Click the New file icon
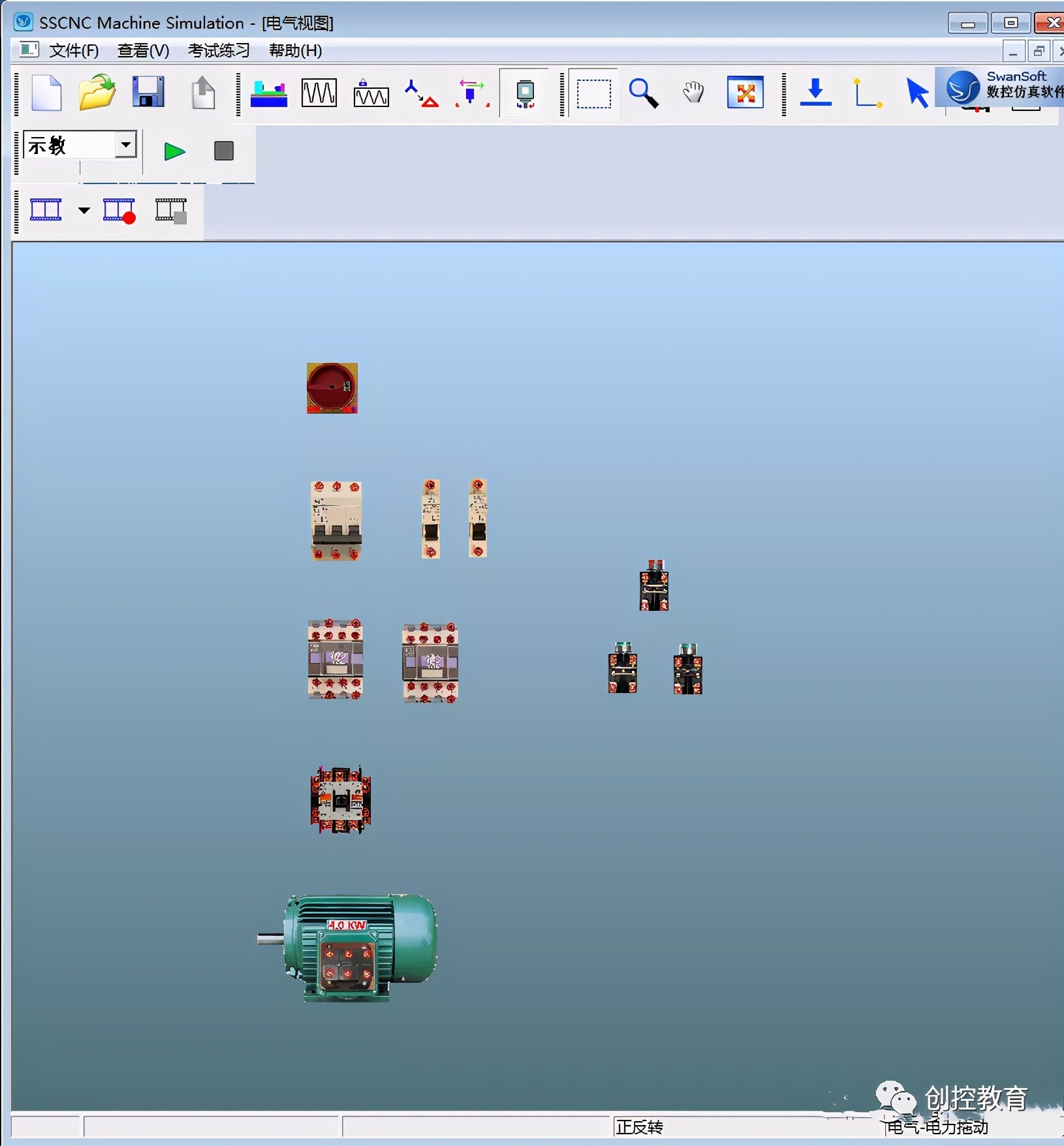Image resolution: width=1064 pixels, height=1146 pixels. pos(46,93)
